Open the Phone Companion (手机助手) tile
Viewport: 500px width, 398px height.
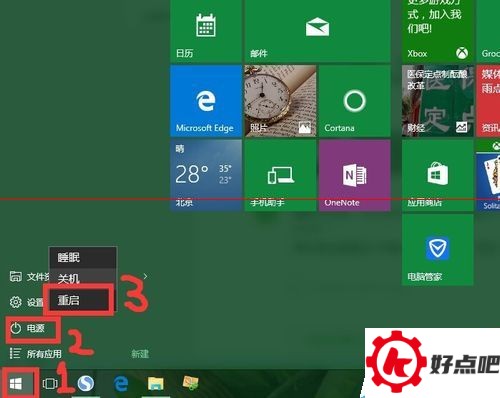pyautogui.click(x=280, y=175)
